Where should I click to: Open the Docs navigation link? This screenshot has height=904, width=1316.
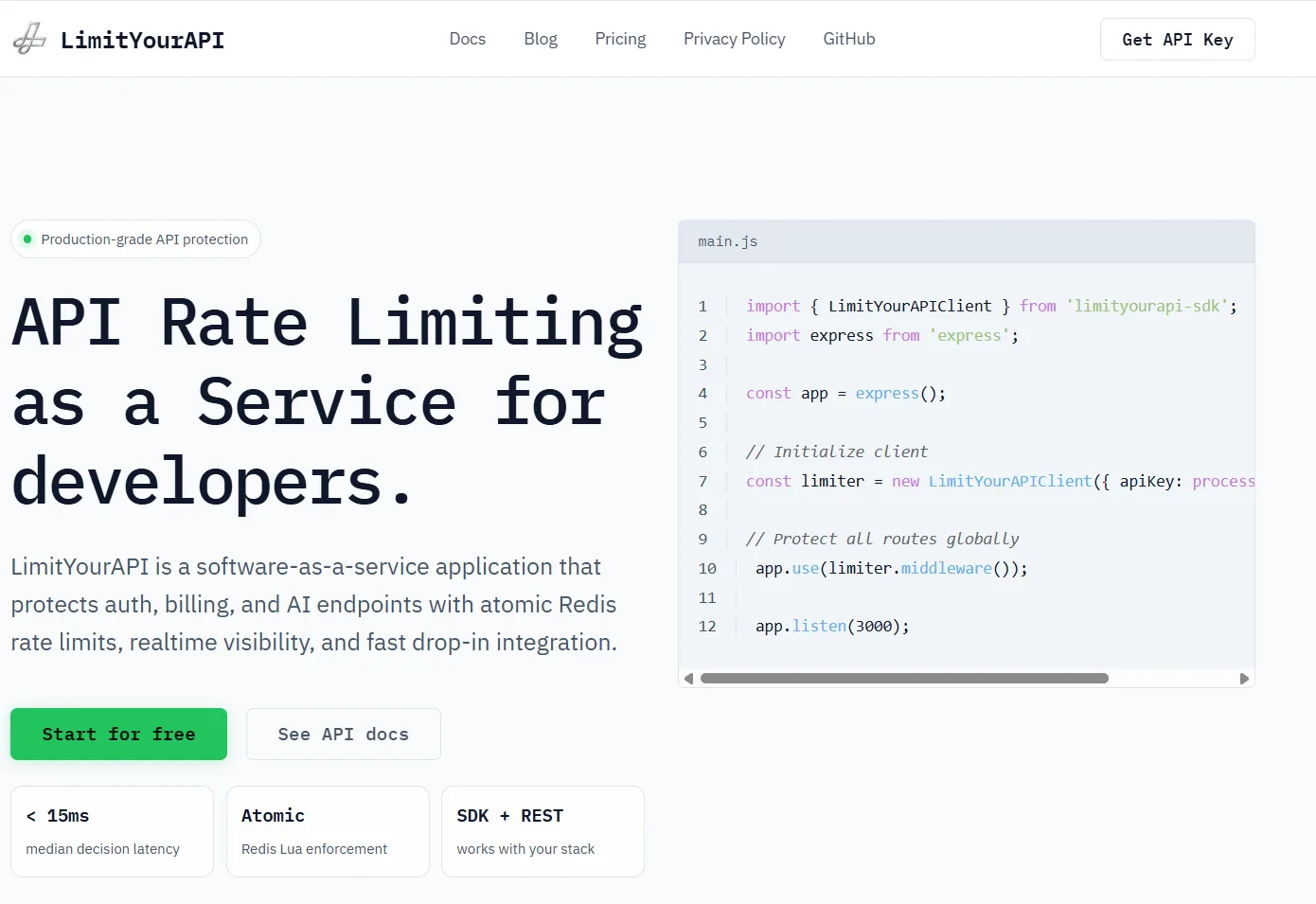point(468,39)
